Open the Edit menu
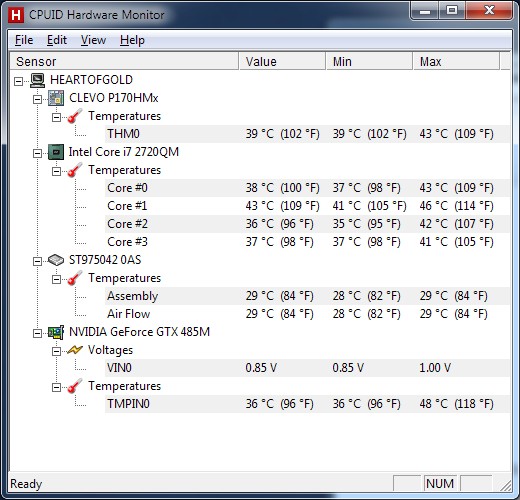520x500 pixels. (x=57, y=40)
